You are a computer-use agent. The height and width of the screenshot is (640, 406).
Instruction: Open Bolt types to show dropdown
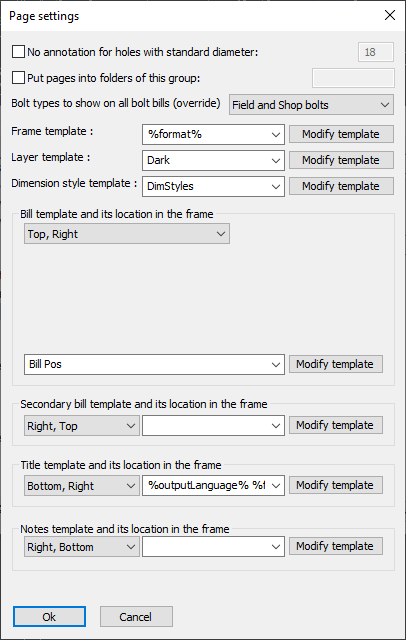tap(311, 105)
